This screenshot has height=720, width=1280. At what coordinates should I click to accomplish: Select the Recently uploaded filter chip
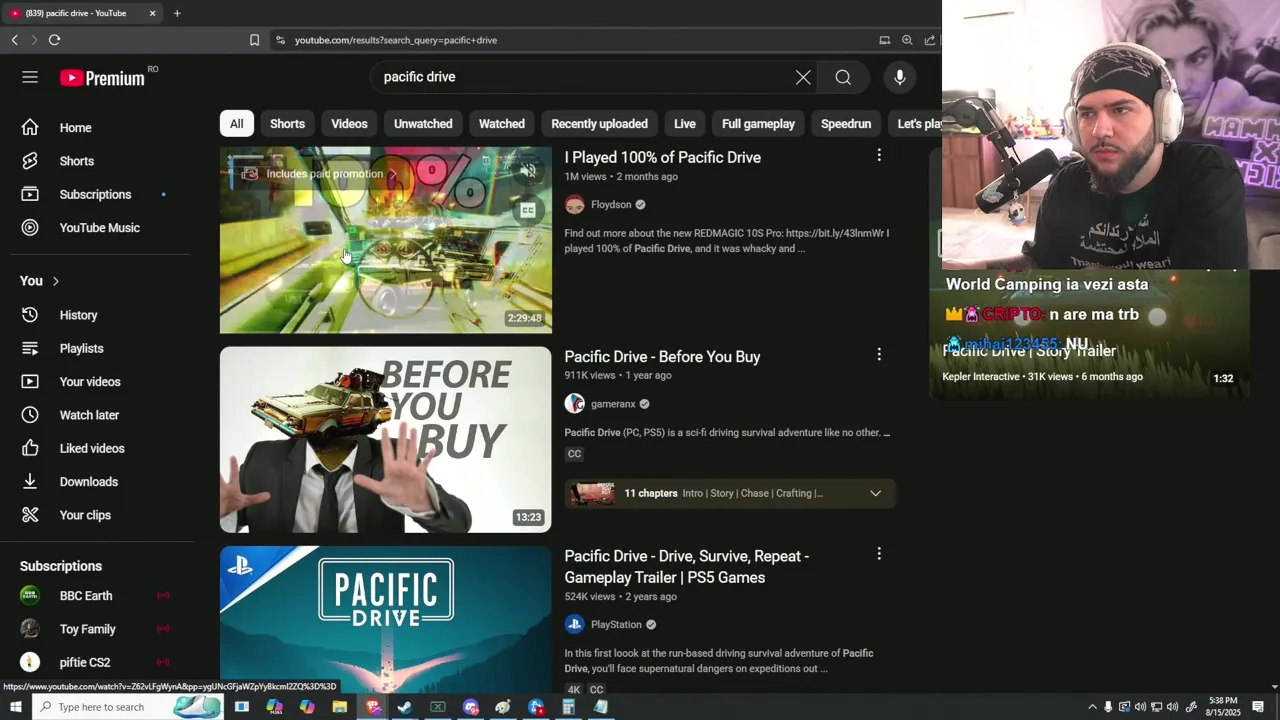[599, 124]
